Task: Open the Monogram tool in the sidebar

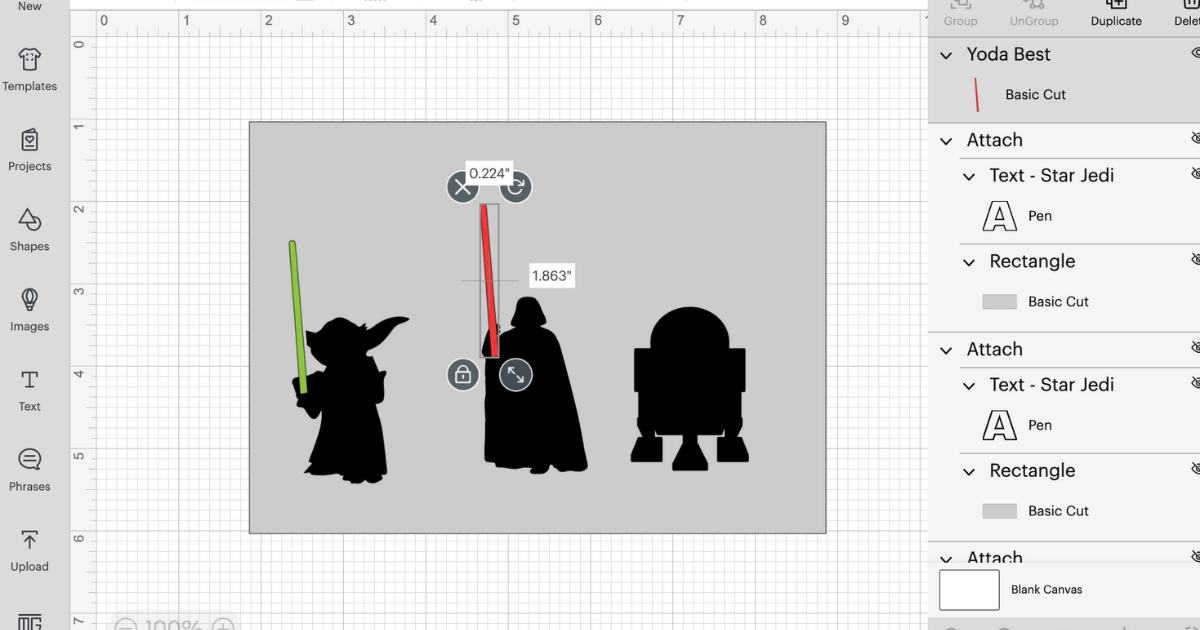Action: click(x=30, y=621)
